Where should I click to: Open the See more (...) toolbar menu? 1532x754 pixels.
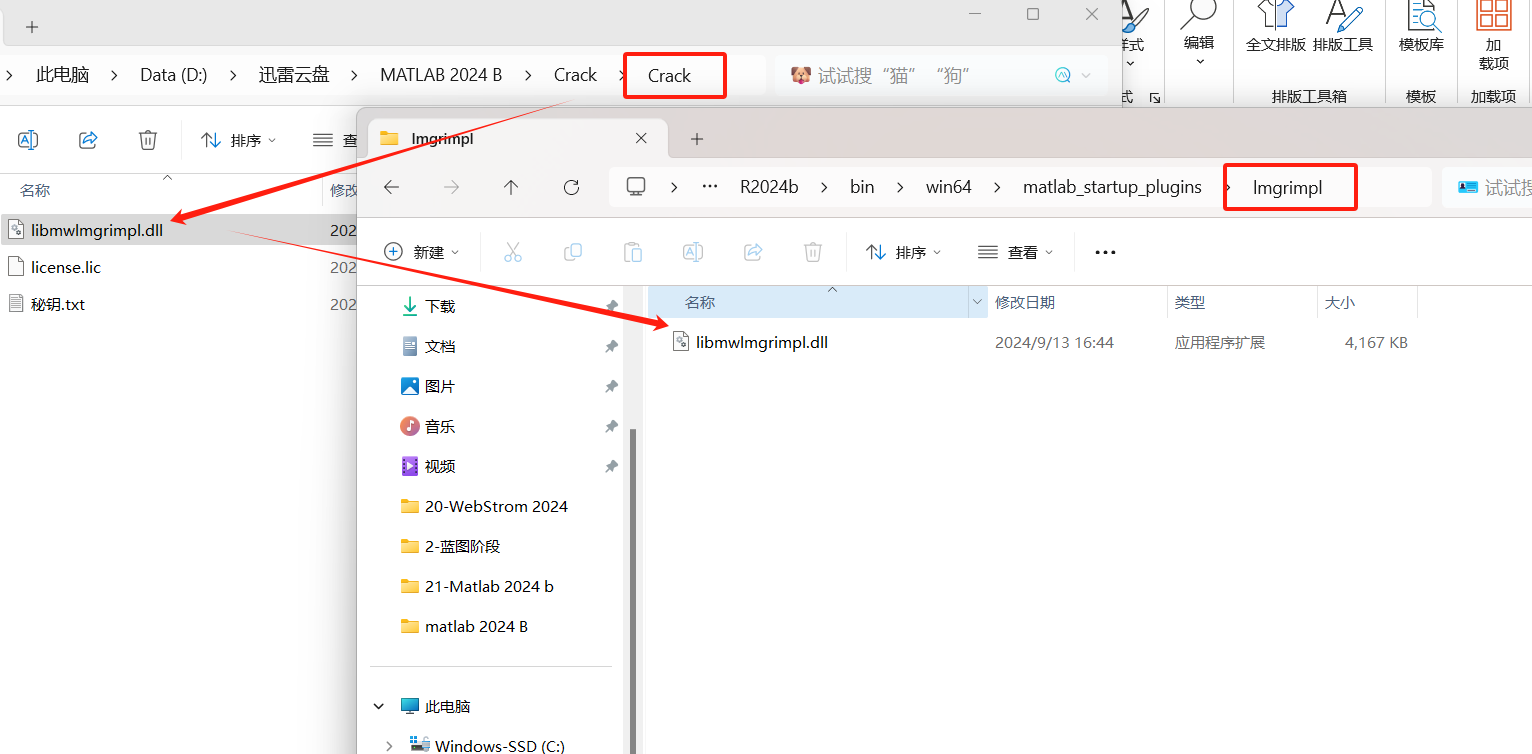[x=1105, y=253]
